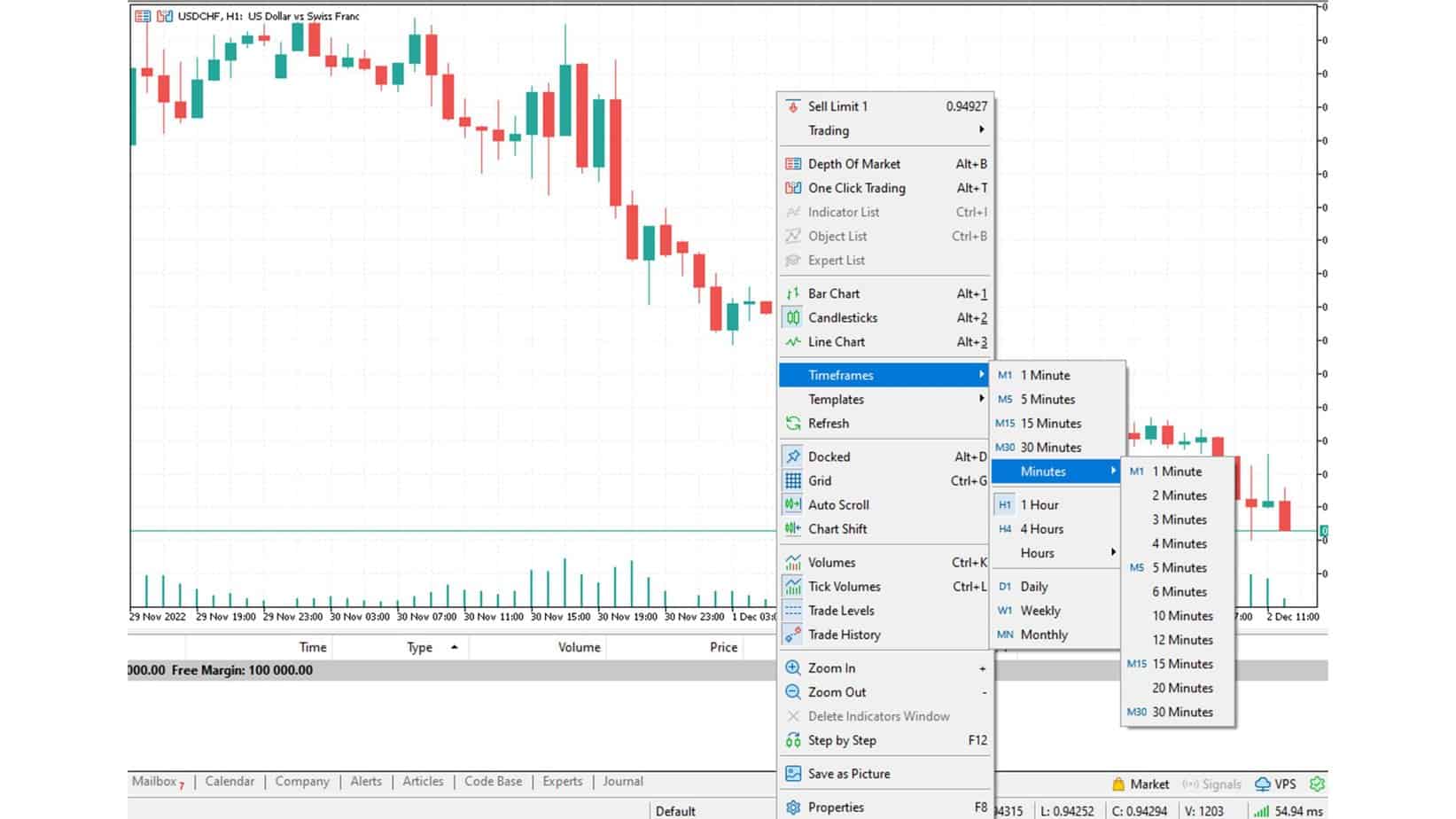This screenshot has height=819, width=1456.
Task: Choose the Weekly timeframe
Action: [x=1039, y=611]
